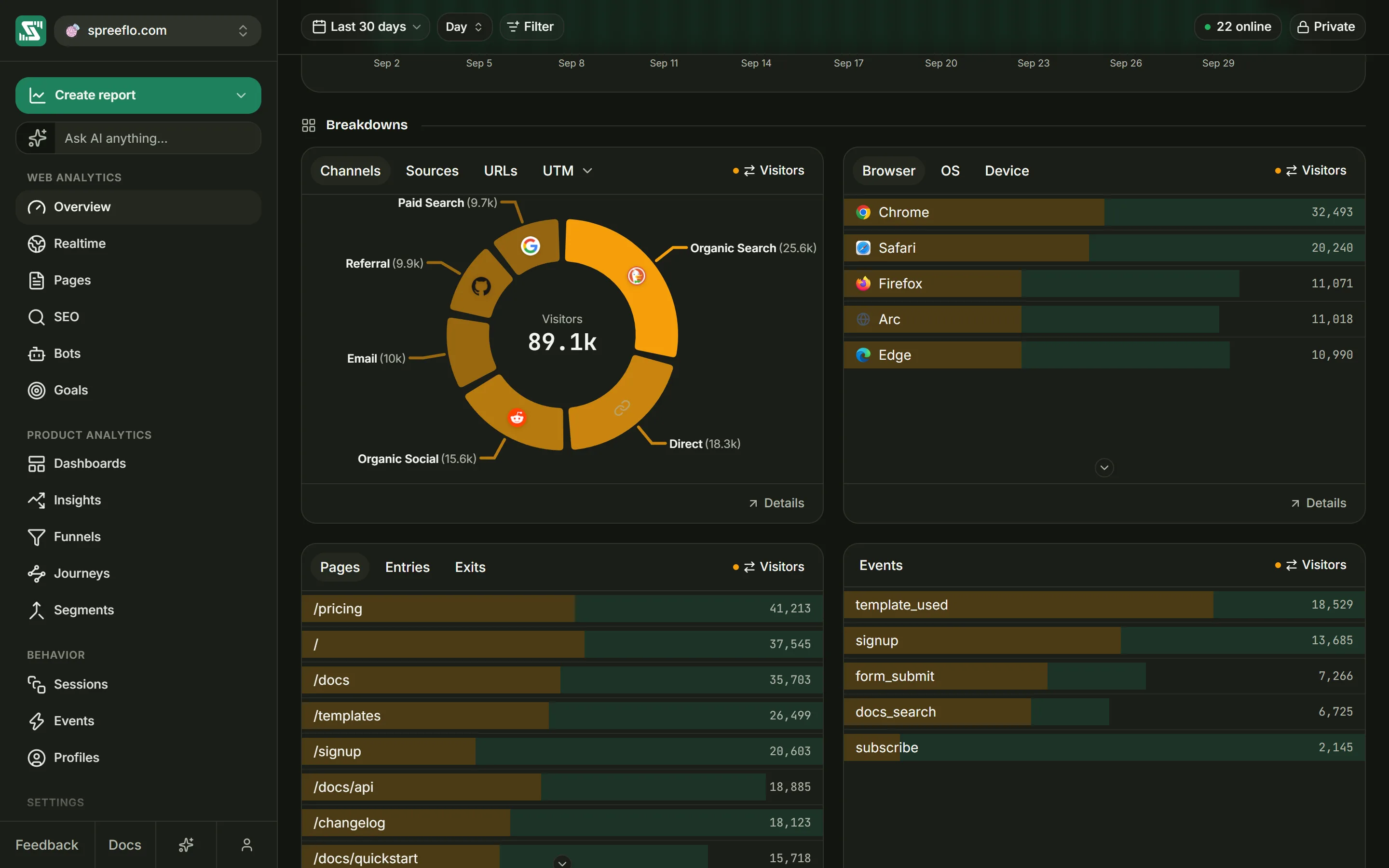Screen dimensions: 1389x868
Task: Click the Google icon on donut chart
Action: (531, 246)
